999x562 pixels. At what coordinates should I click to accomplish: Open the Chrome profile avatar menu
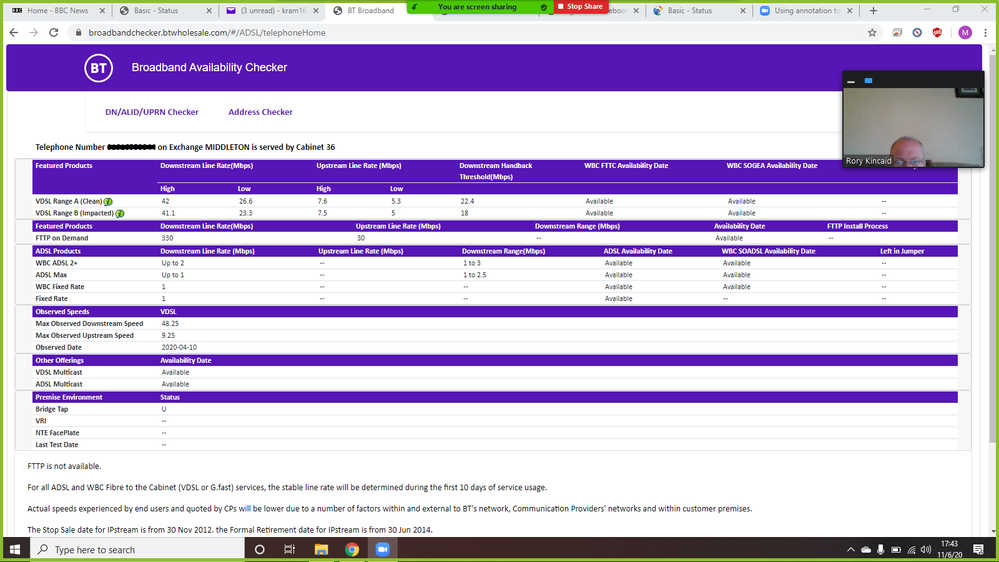click(x=964, y=33)
